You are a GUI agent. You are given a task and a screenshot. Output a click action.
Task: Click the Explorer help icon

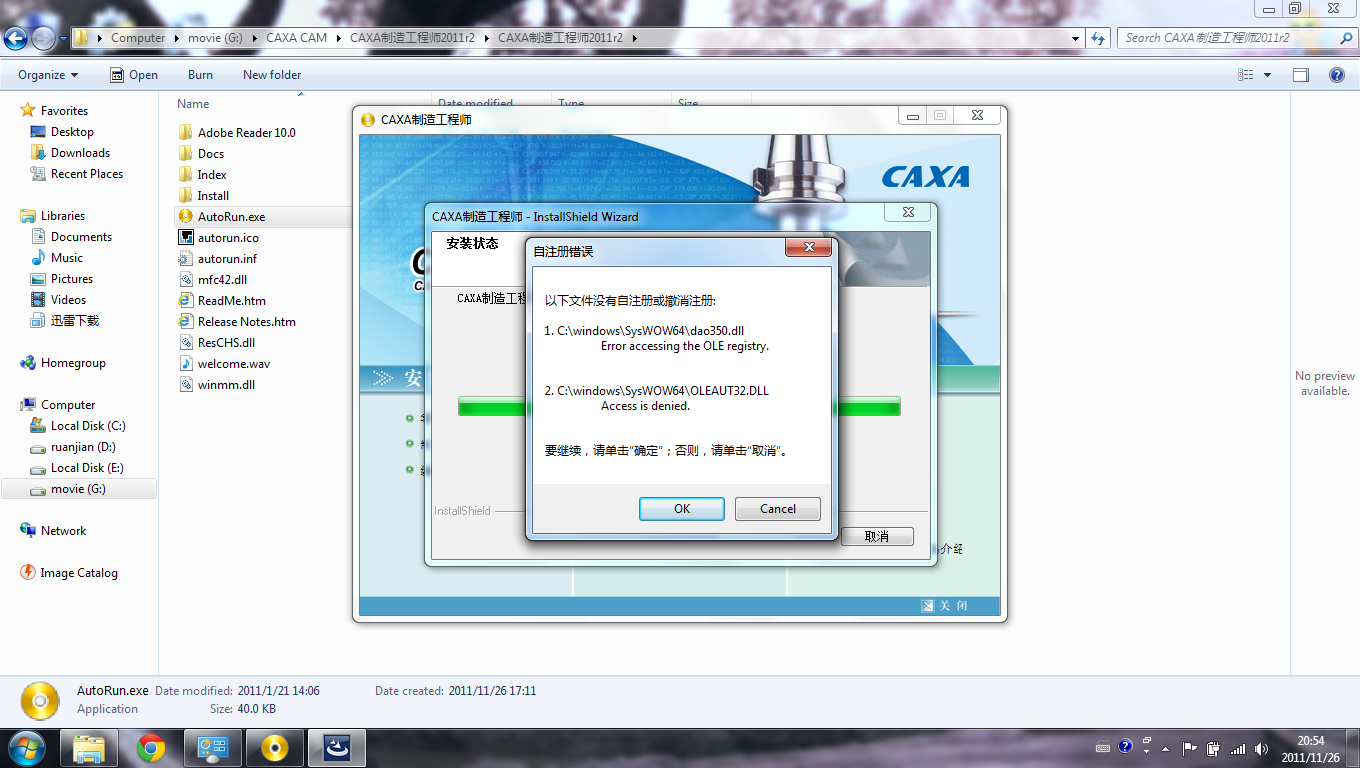click(1337, 75)
